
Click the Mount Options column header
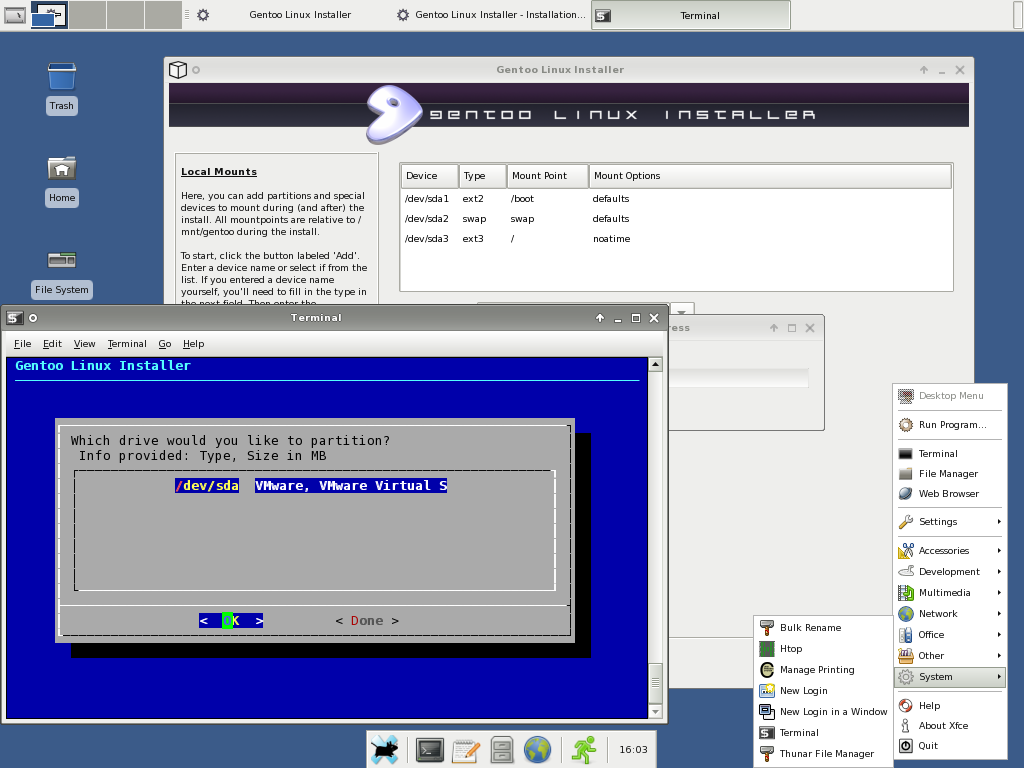(770, 176)
